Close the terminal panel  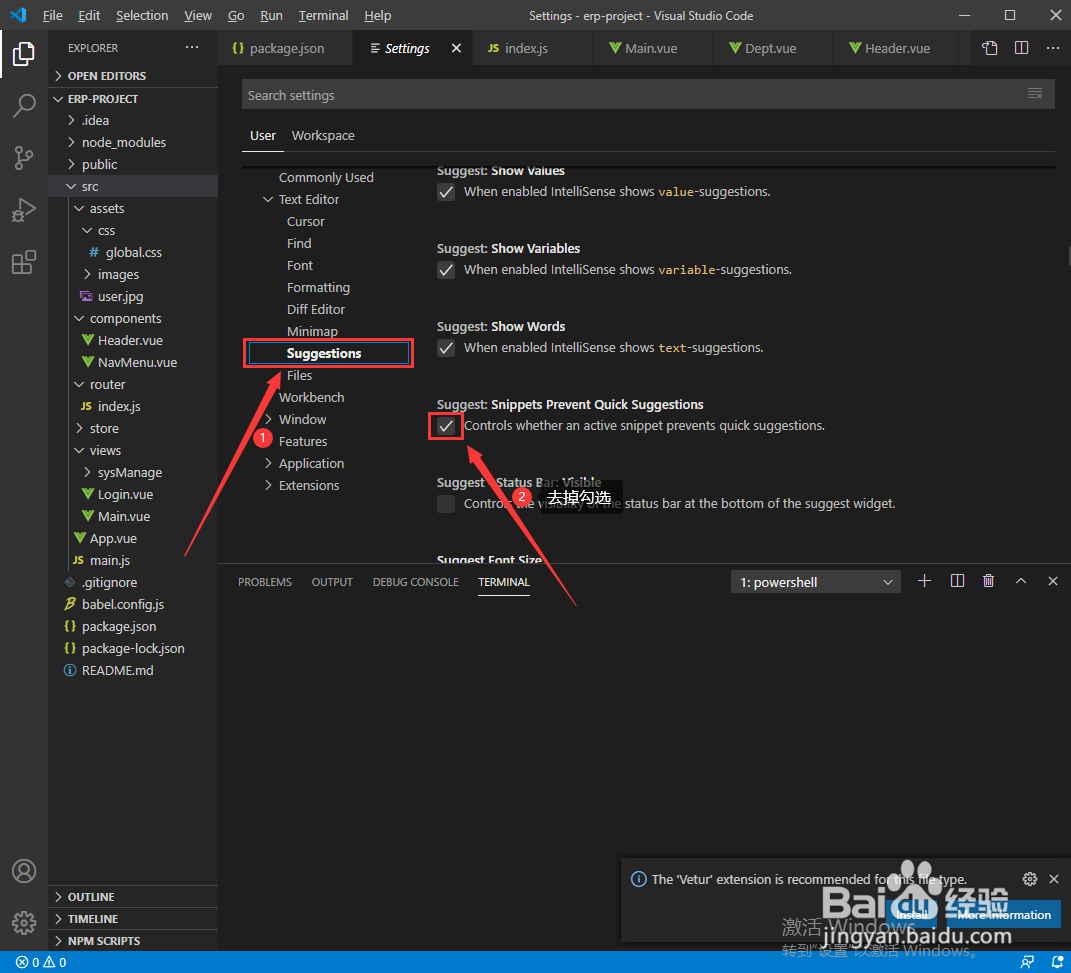click(1053, 581)
